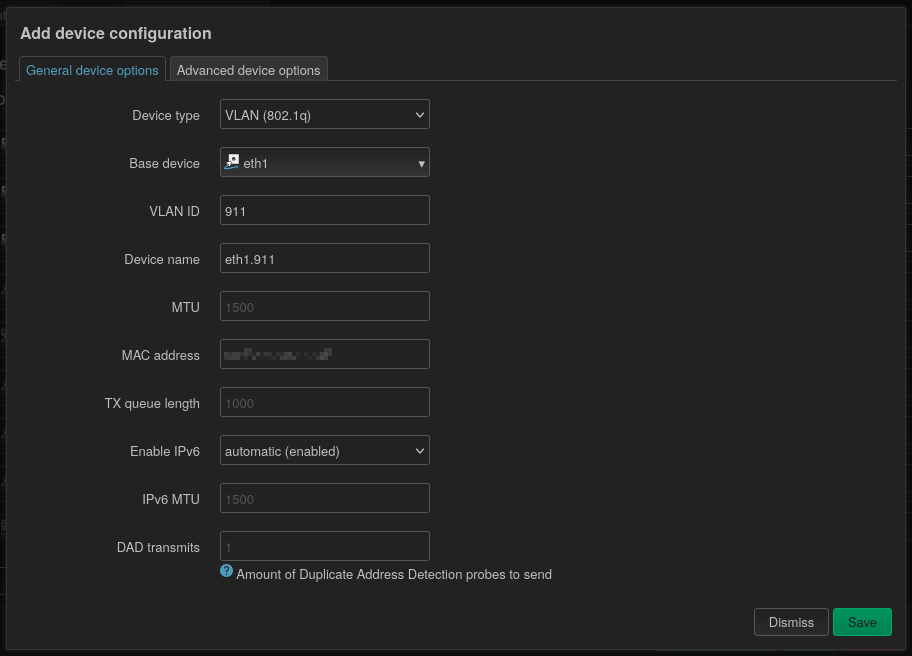Focus the TX queue length field
The width and height of the screenshot is (912, 656).
(324, 403)
